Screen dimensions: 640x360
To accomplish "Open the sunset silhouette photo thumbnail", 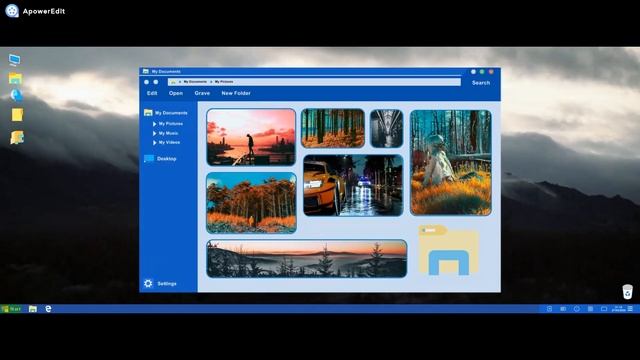I will pyautogui.click(x=251, y=137).
